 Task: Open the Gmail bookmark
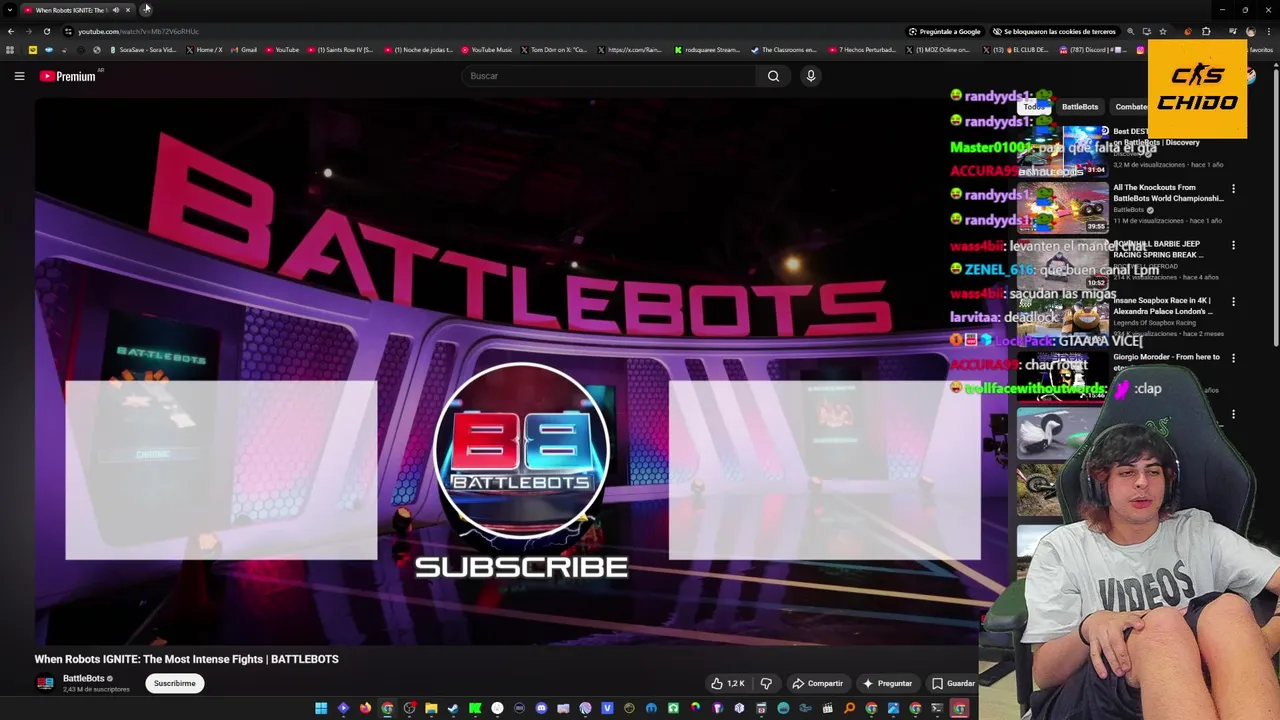point(244,50)
